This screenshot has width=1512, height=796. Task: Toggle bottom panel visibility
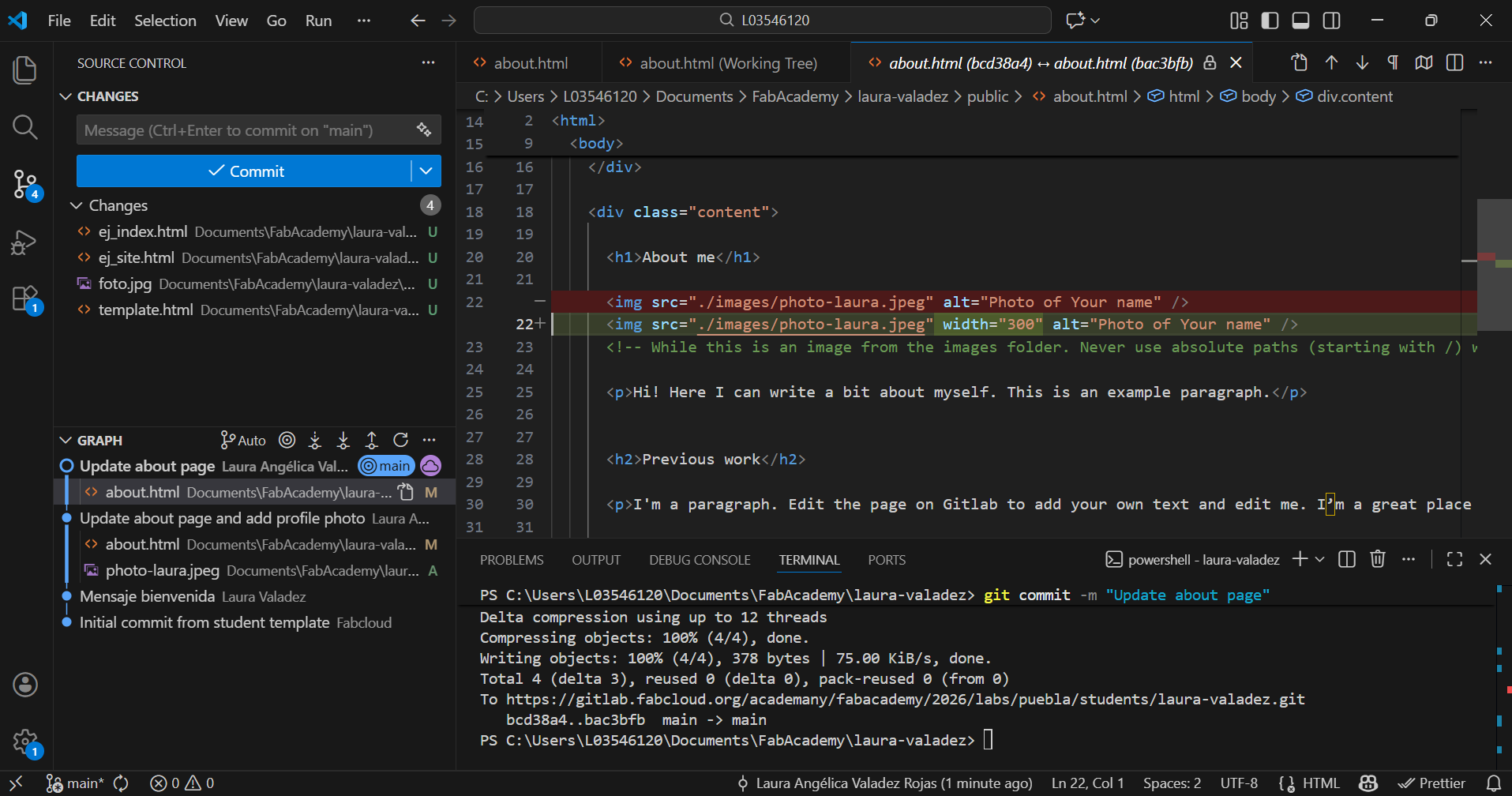(x=1300, y=21)
